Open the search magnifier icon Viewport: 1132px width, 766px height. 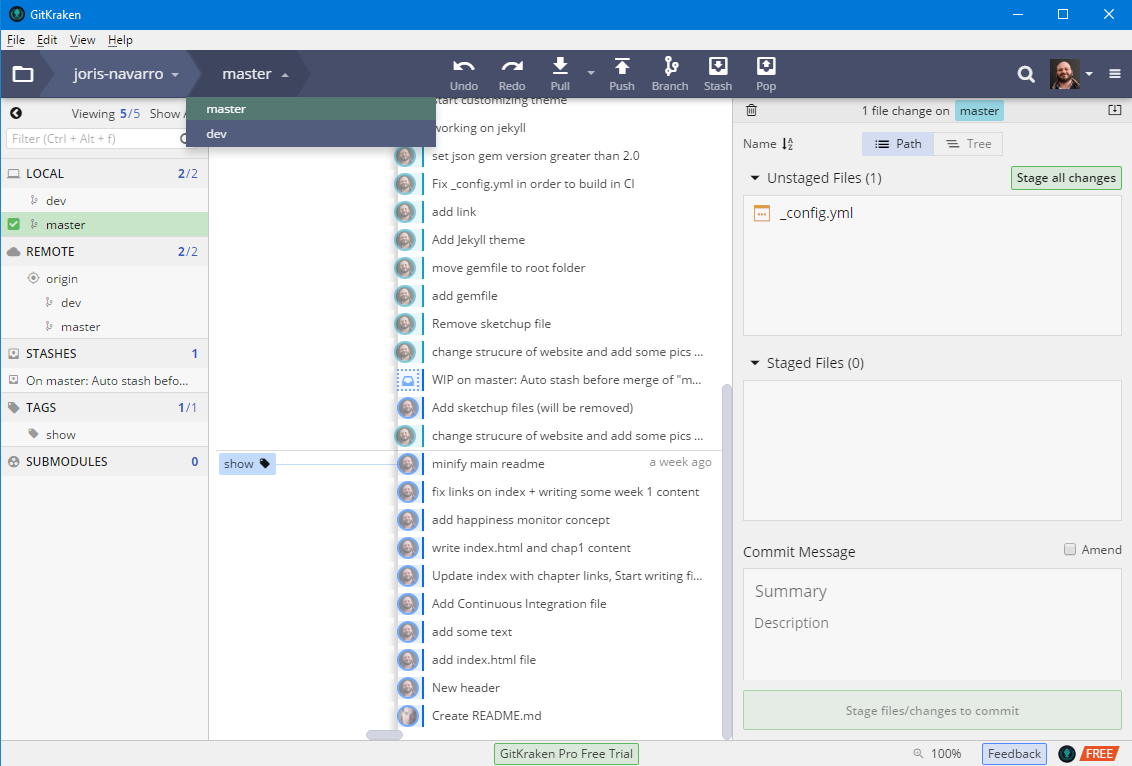point(1026,74)
